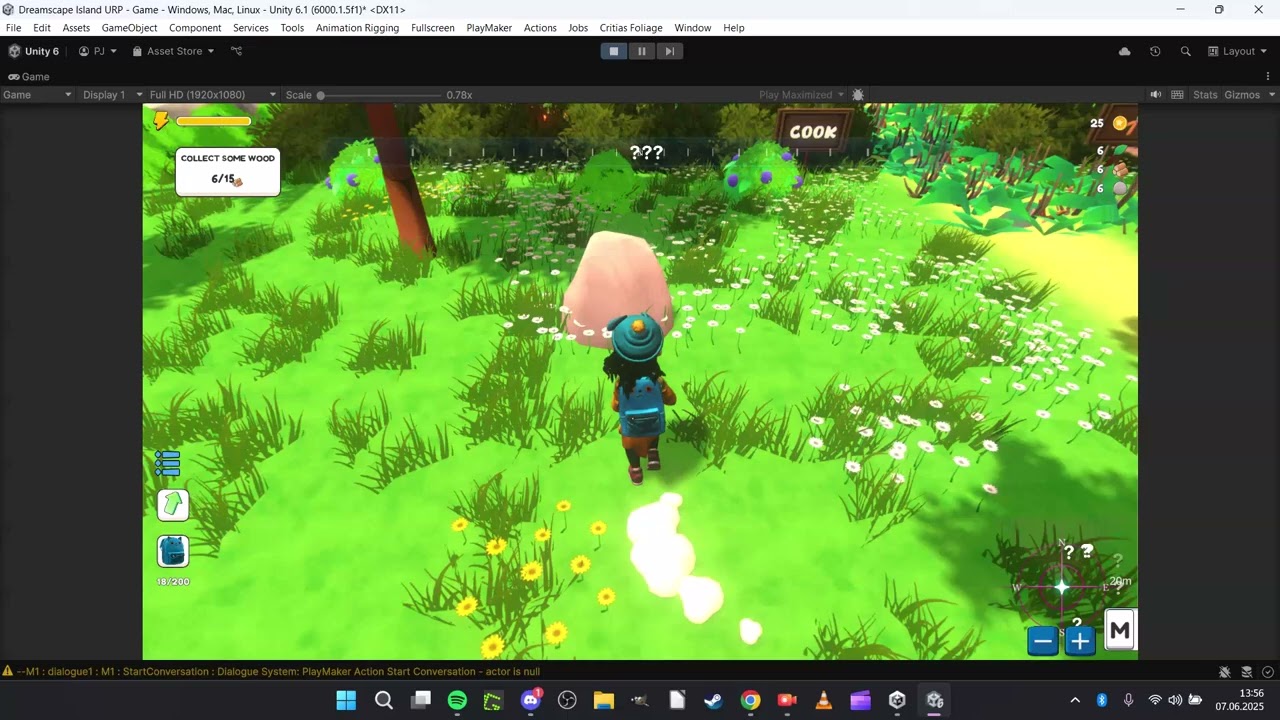Viewport: 1280px width, 720px height.
Task: Open VLC media player from taskbar
Action: coord(824,700)
